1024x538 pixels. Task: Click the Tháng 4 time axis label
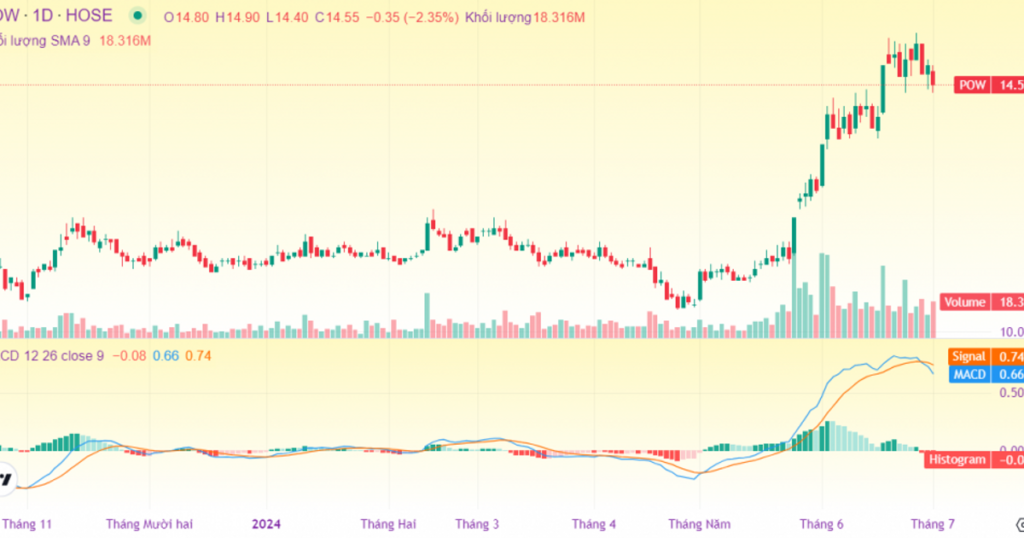click(x=594, y=524)
